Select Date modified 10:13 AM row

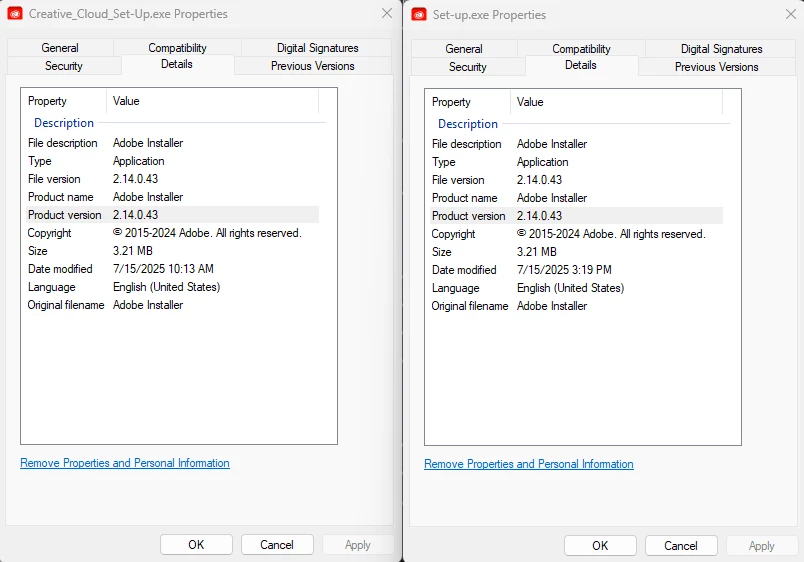point(172,269)
